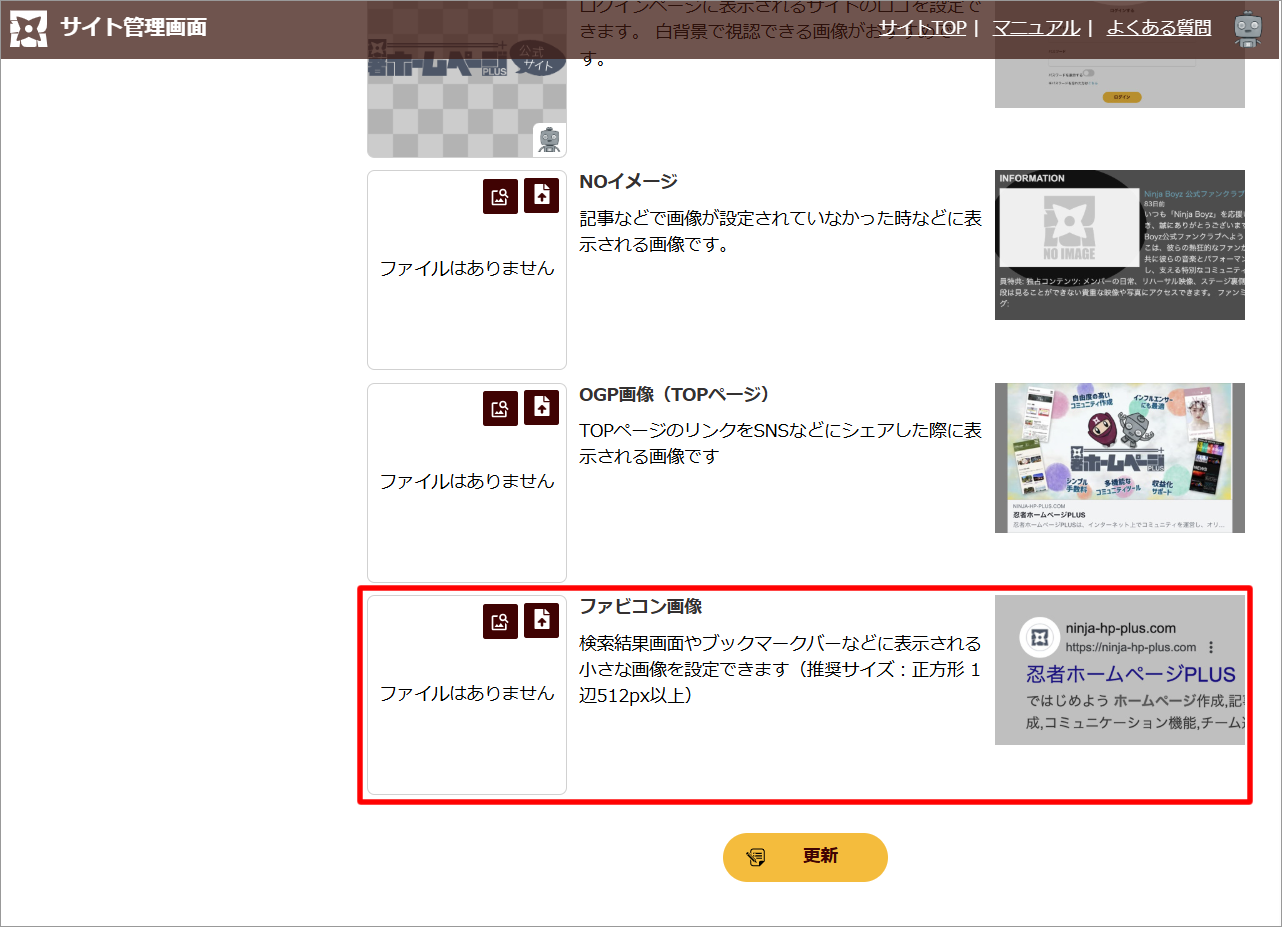Open the サイトTOP link

922,28
